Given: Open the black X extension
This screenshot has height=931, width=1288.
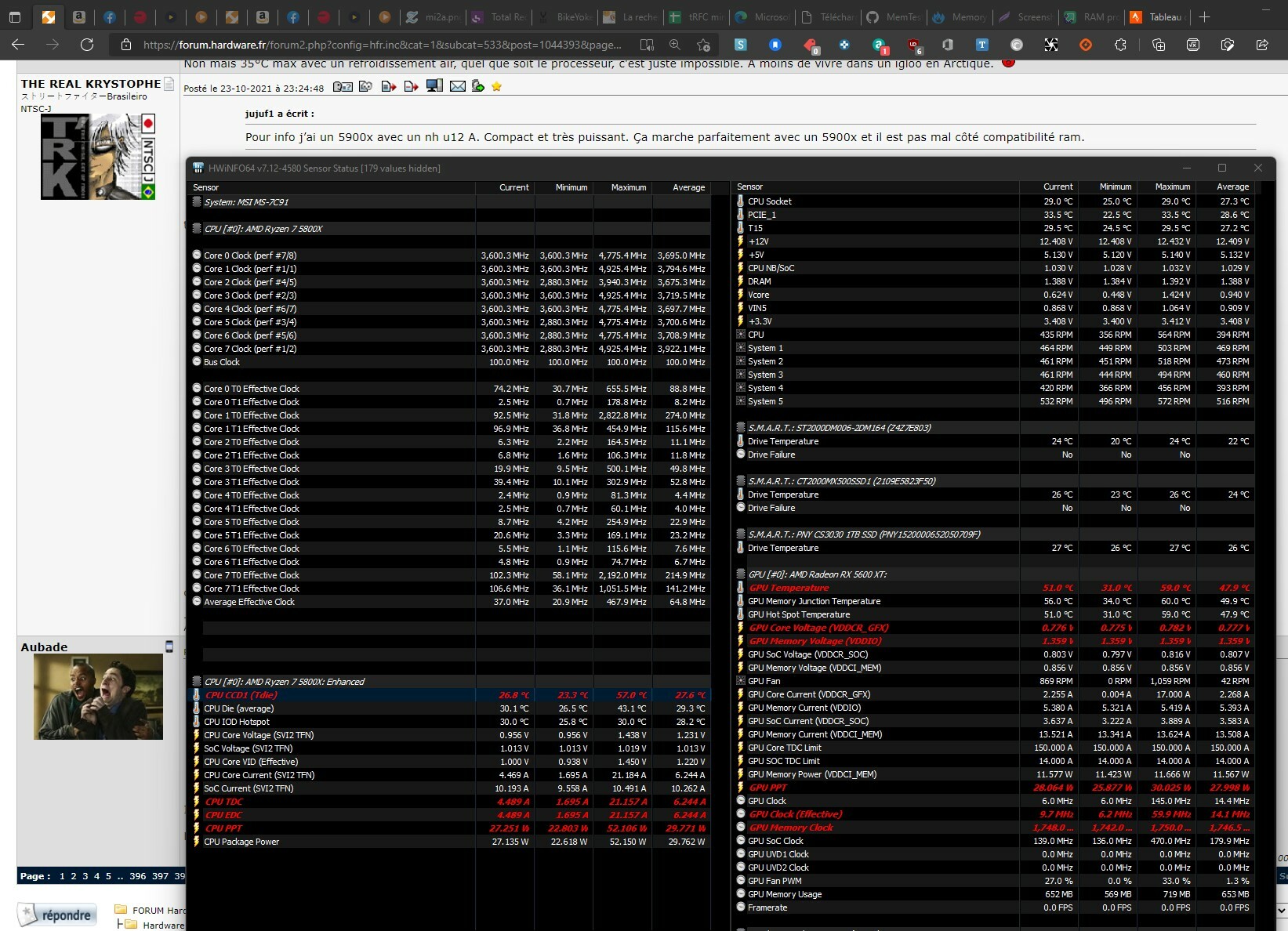Looking at the screenshot, I should click(1051, 45).
